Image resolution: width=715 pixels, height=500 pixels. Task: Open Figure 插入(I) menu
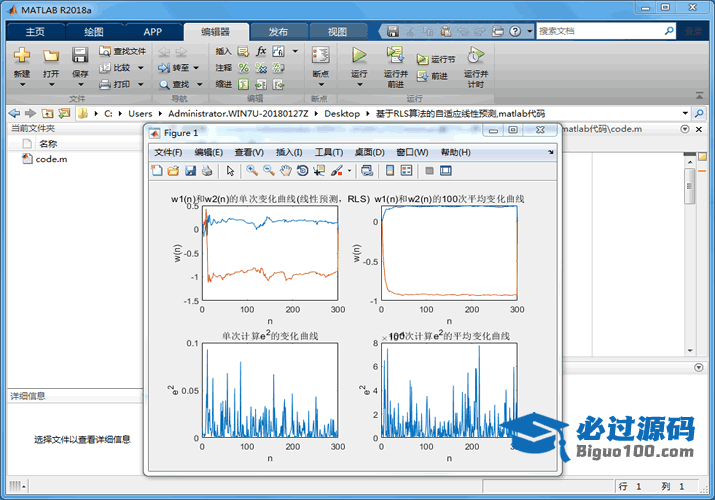(289, 152)
